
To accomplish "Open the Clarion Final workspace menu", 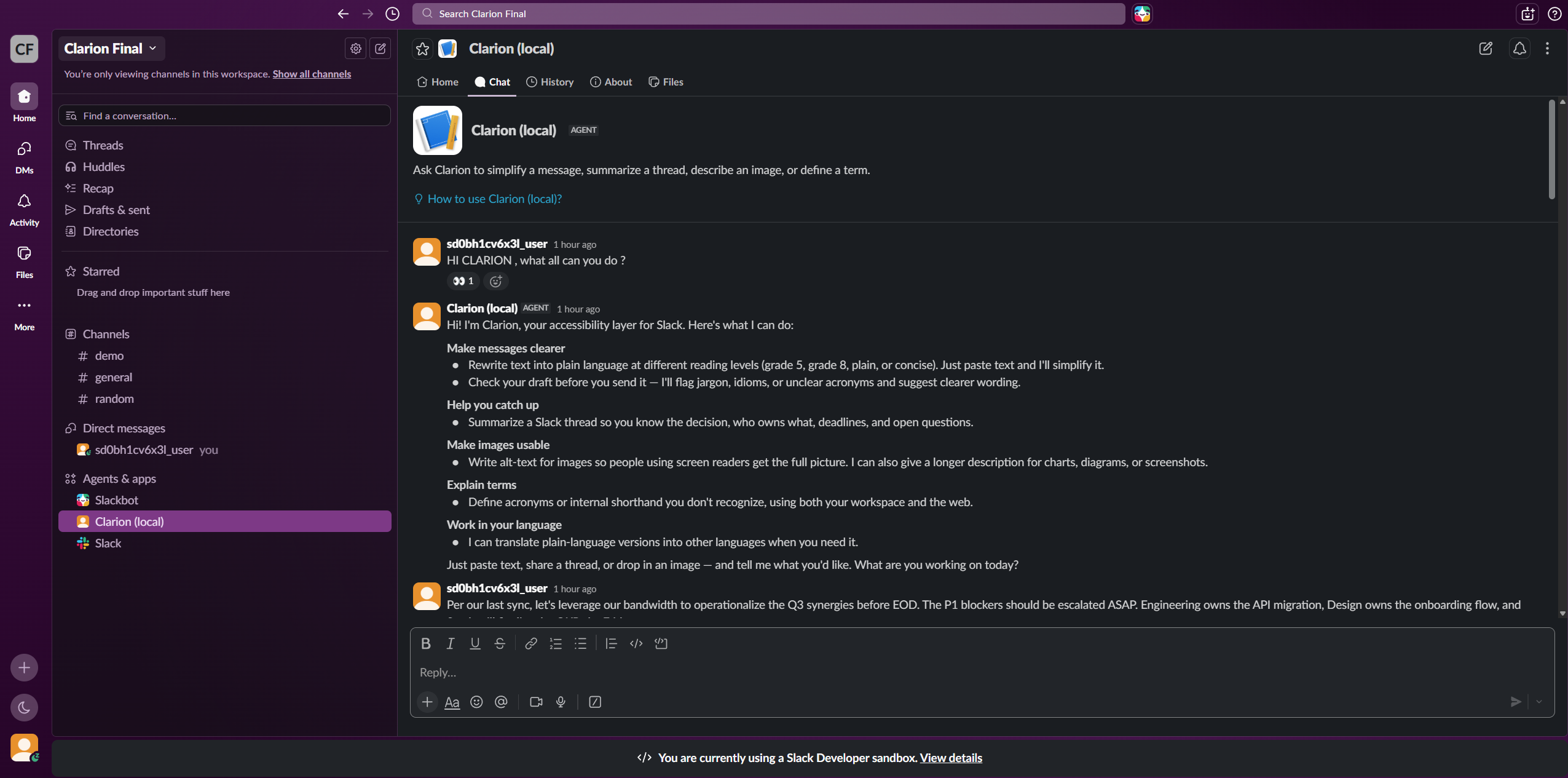I will [111, 49].
